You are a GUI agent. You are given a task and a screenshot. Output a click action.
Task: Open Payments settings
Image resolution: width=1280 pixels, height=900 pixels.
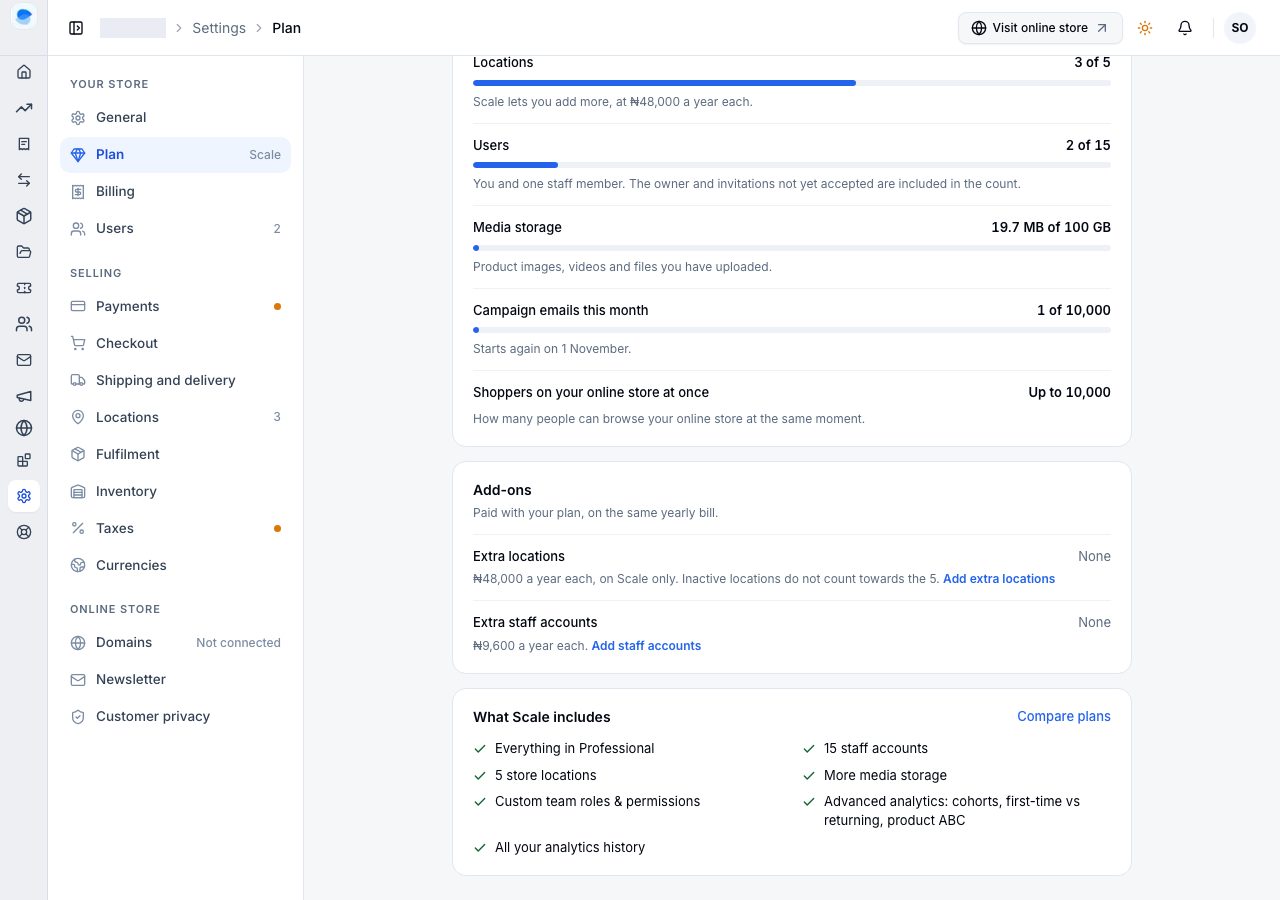176,307
